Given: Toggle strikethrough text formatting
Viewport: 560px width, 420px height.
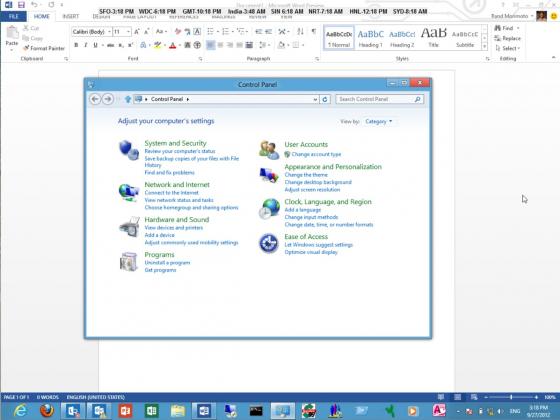Looking at the screenshot, I should [x=111, y=45].
